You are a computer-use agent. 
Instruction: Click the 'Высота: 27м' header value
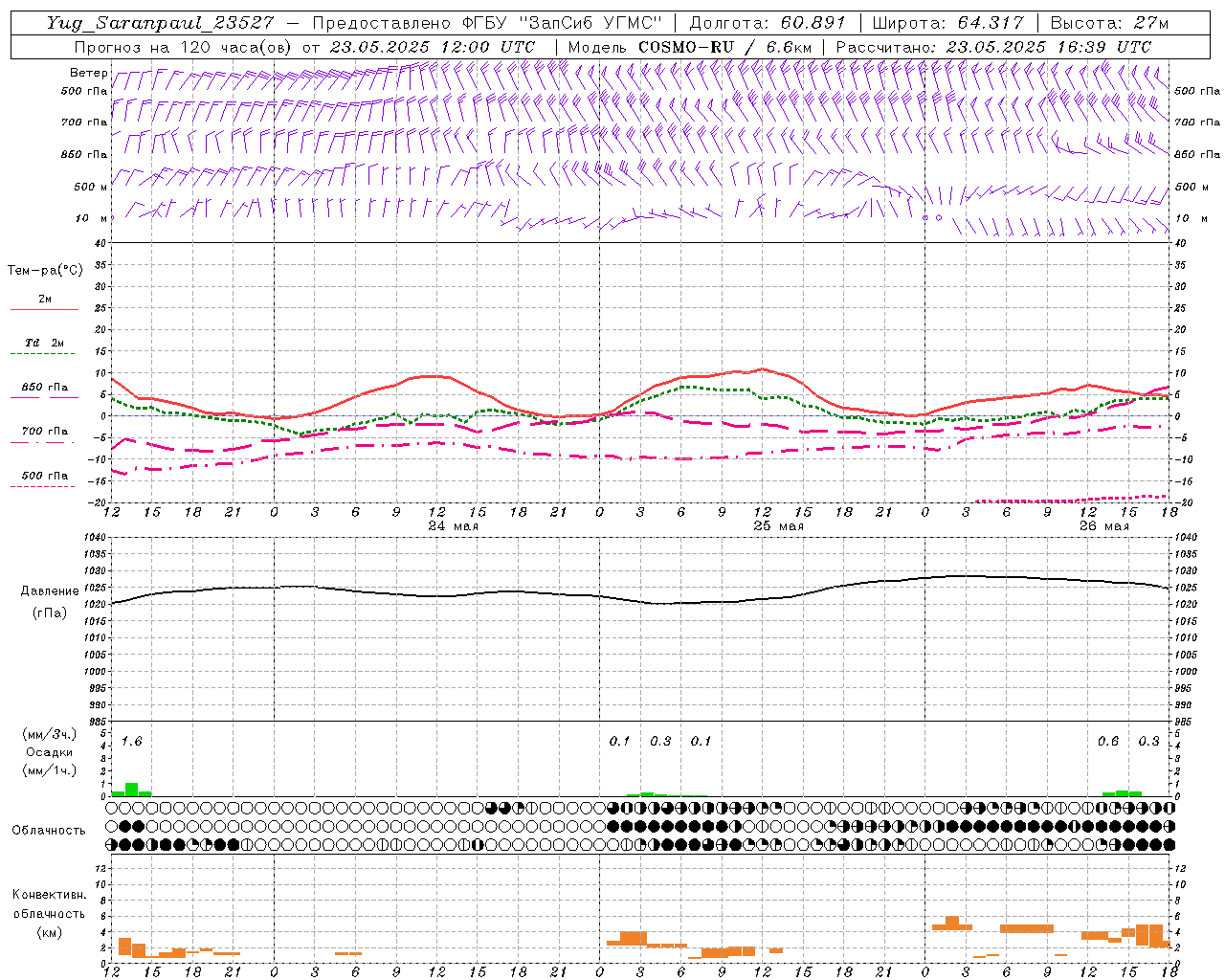click(1109, 23)
